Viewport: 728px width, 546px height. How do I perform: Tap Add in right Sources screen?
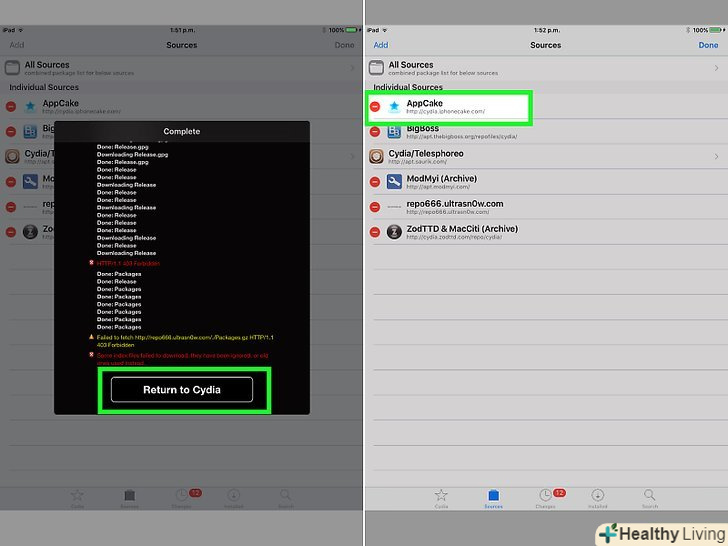381,45
